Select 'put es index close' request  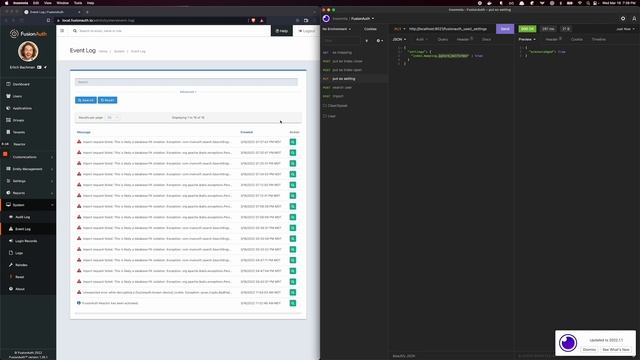(x=354, y=61)
